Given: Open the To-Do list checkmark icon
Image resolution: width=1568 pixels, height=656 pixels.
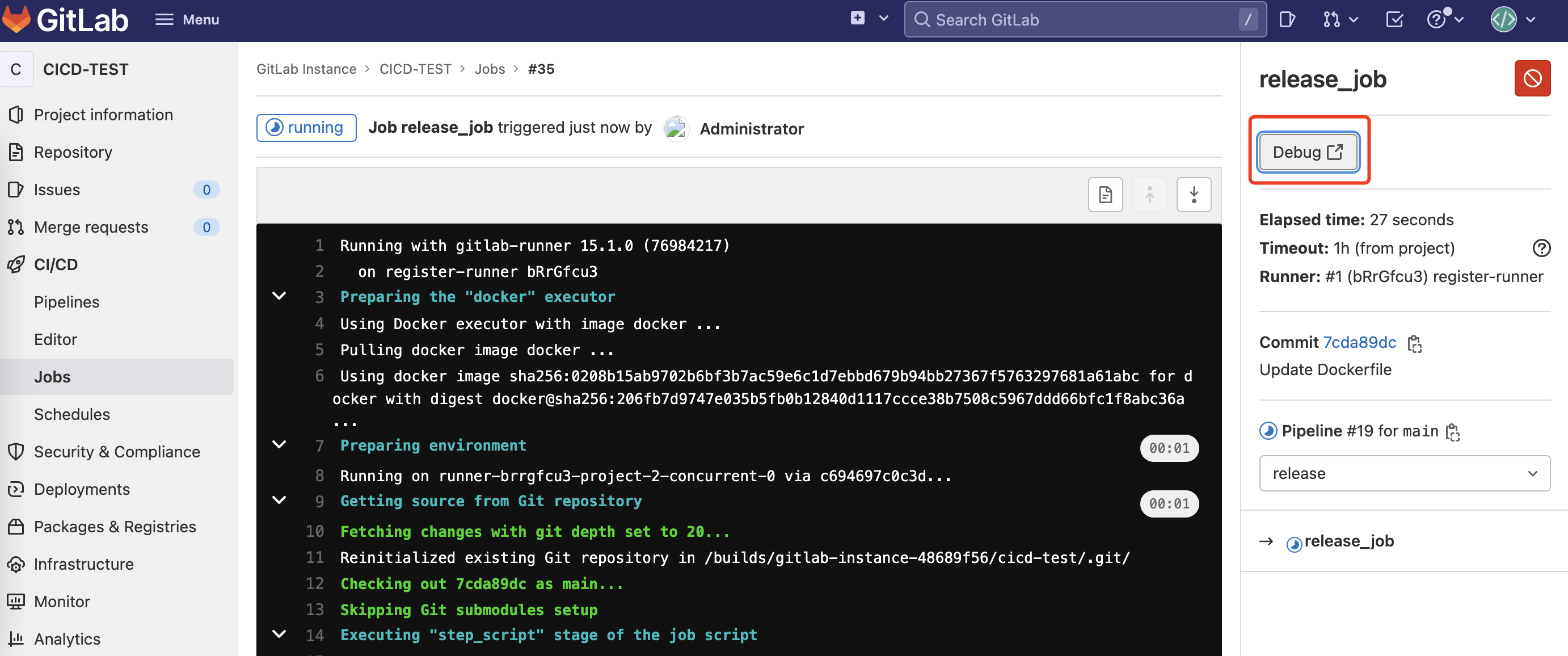Looking at the screenshot, I should (x=1393, y=20).
